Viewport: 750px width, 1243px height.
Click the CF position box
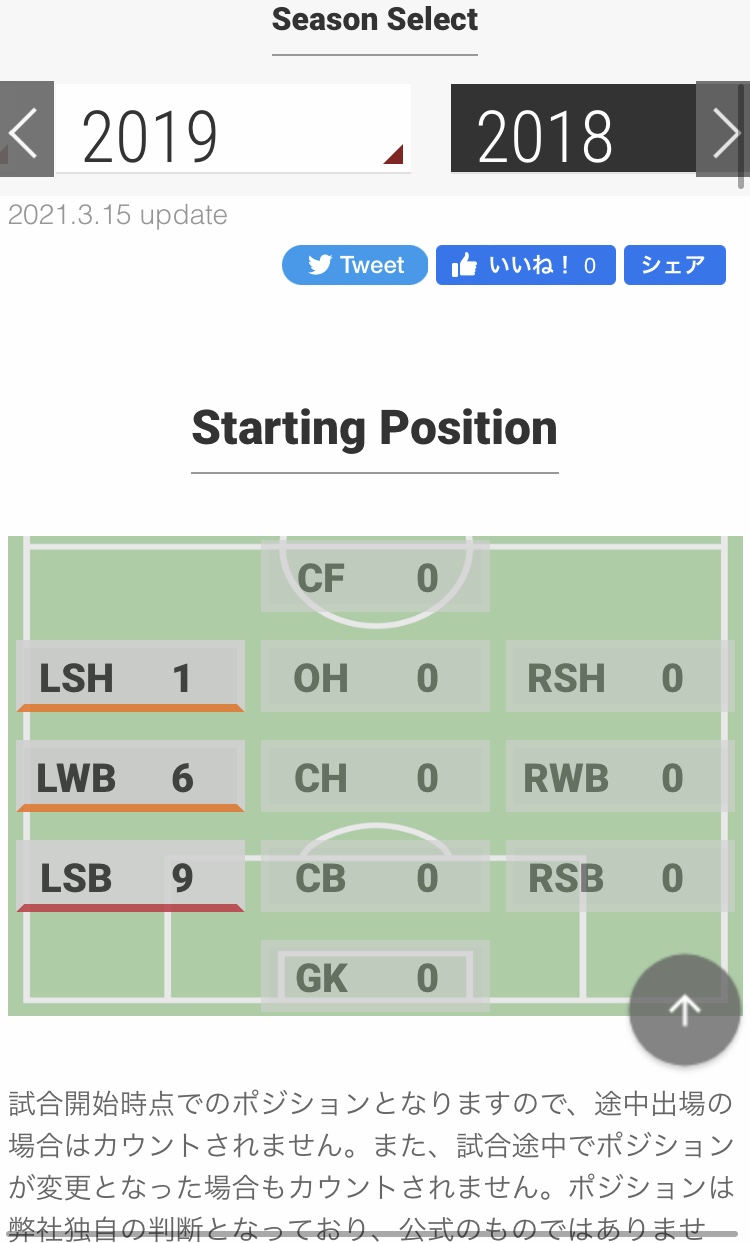[375, 578]
